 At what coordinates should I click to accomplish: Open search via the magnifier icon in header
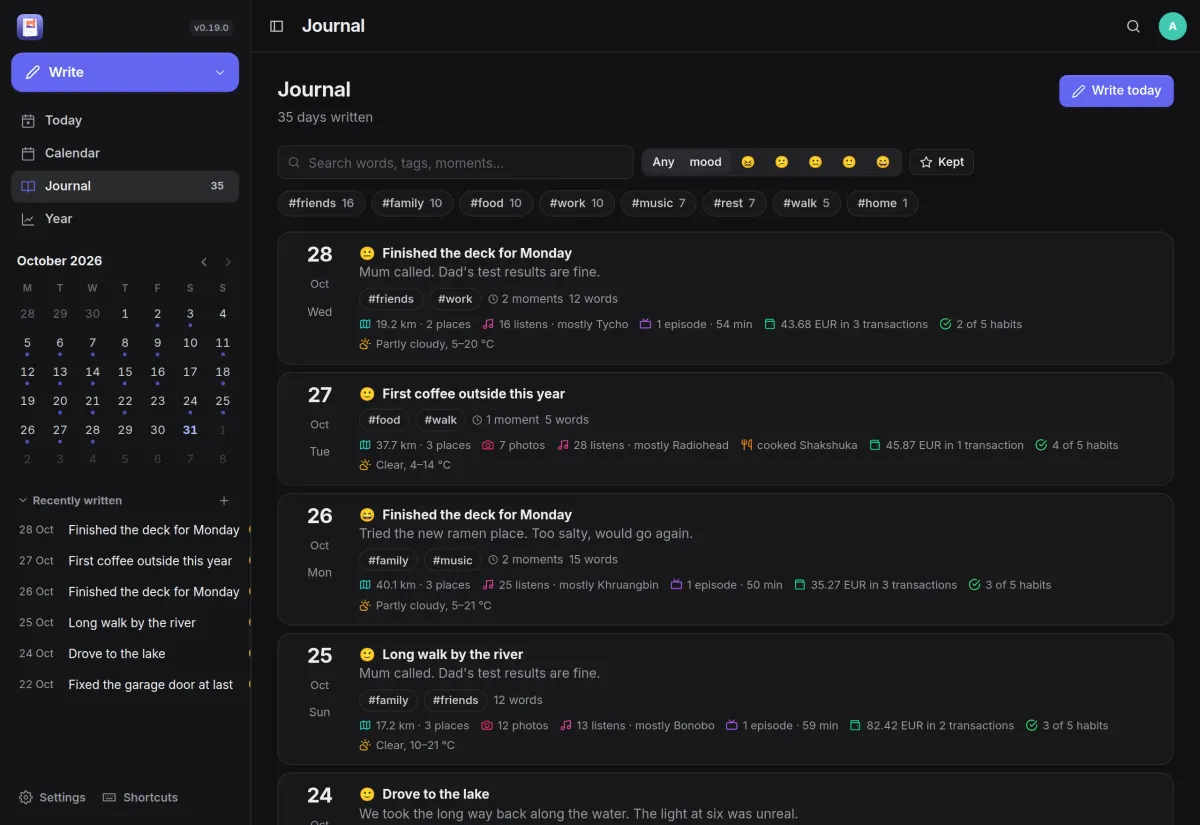coord(1133,26)
